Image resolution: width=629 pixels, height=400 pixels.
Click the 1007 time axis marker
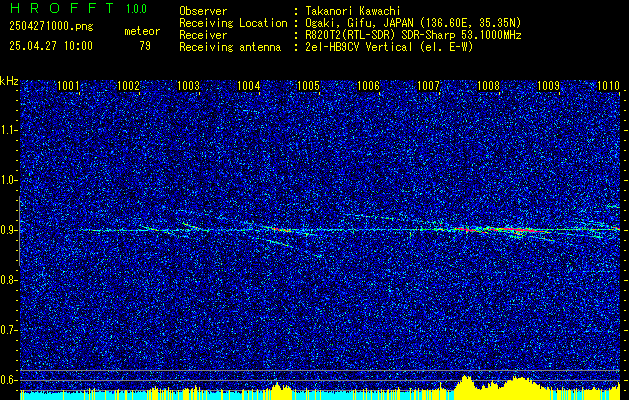(428, 85)
